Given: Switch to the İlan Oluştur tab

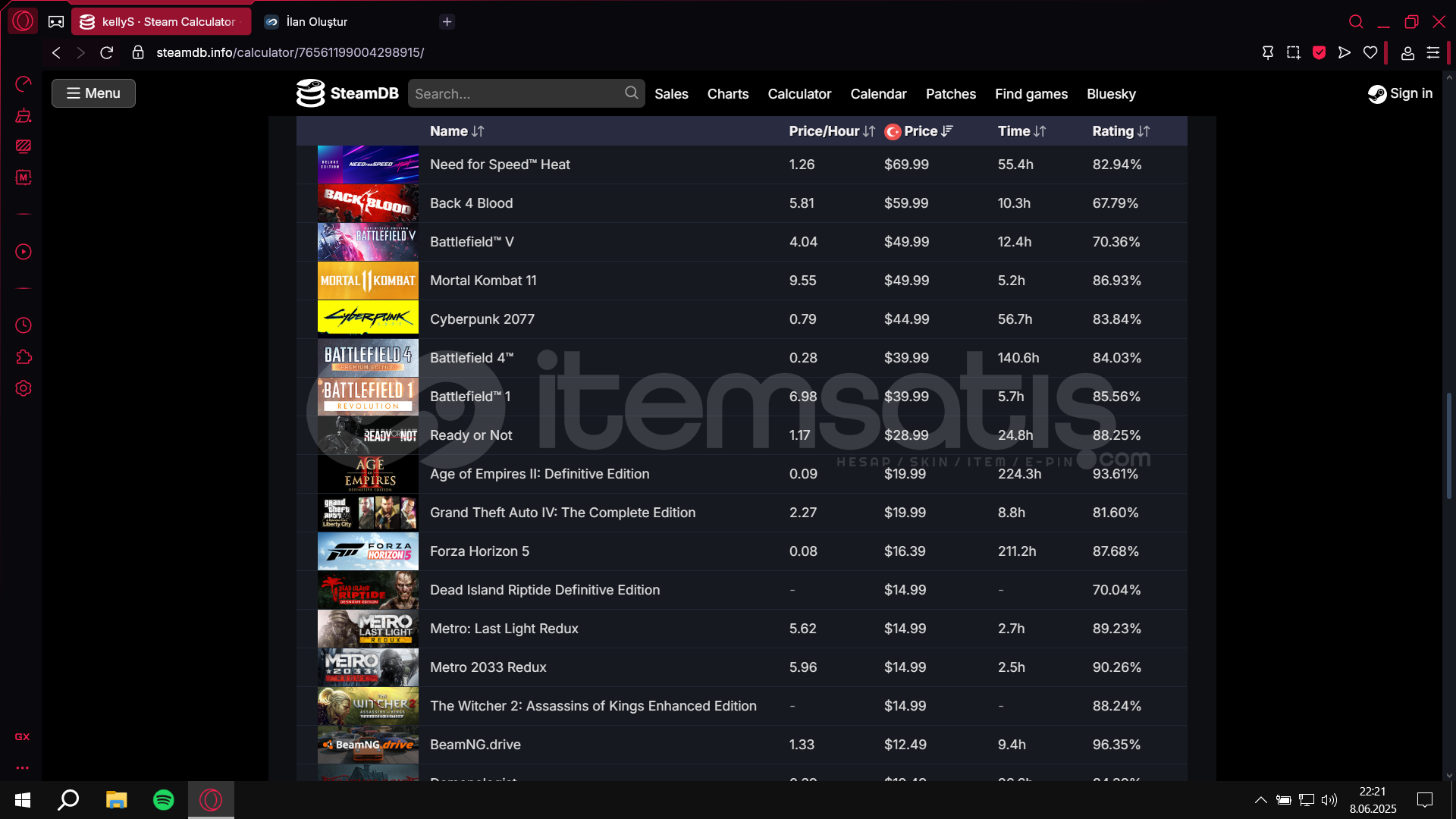Looking at the screenshot, I should point(316,21).
